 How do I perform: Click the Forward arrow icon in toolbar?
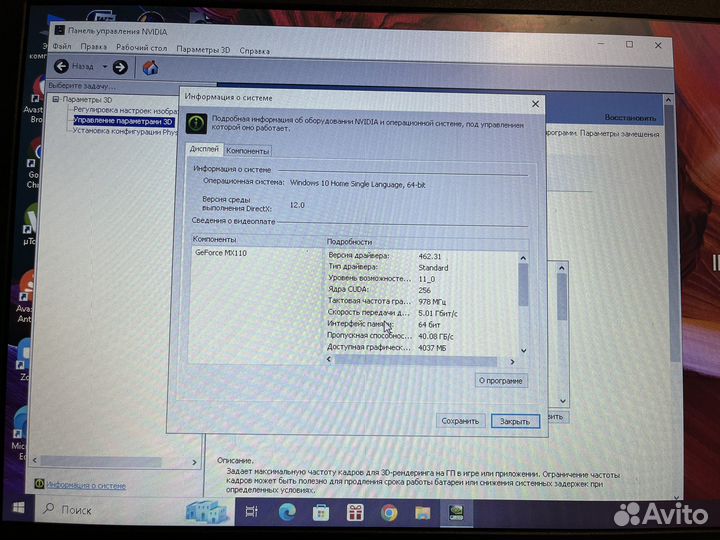tap(120, 68)
